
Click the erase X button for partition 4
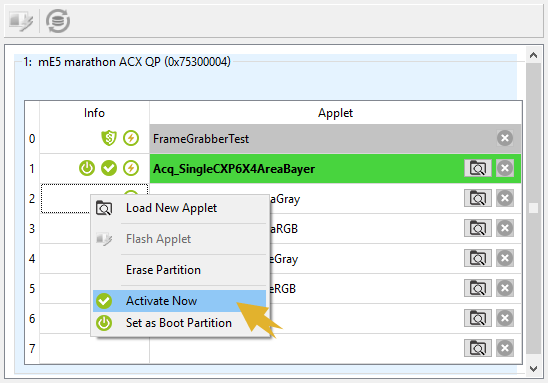505,259
